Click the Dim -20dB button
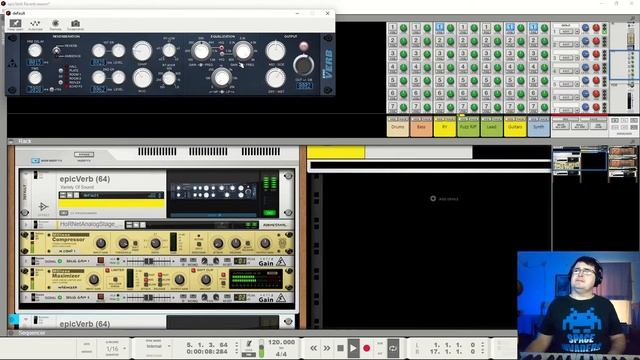640x360 pixels. pos(598,126)
